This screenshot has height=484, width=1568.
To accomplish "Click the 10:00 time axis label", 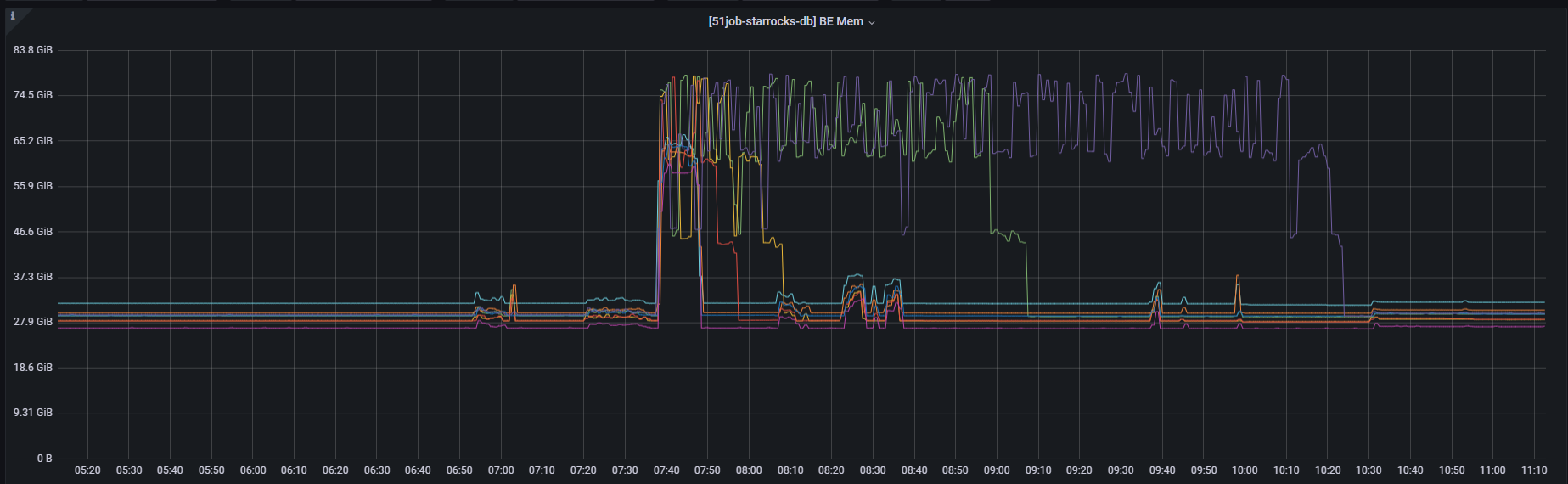I will click(x=1245, y=470).
